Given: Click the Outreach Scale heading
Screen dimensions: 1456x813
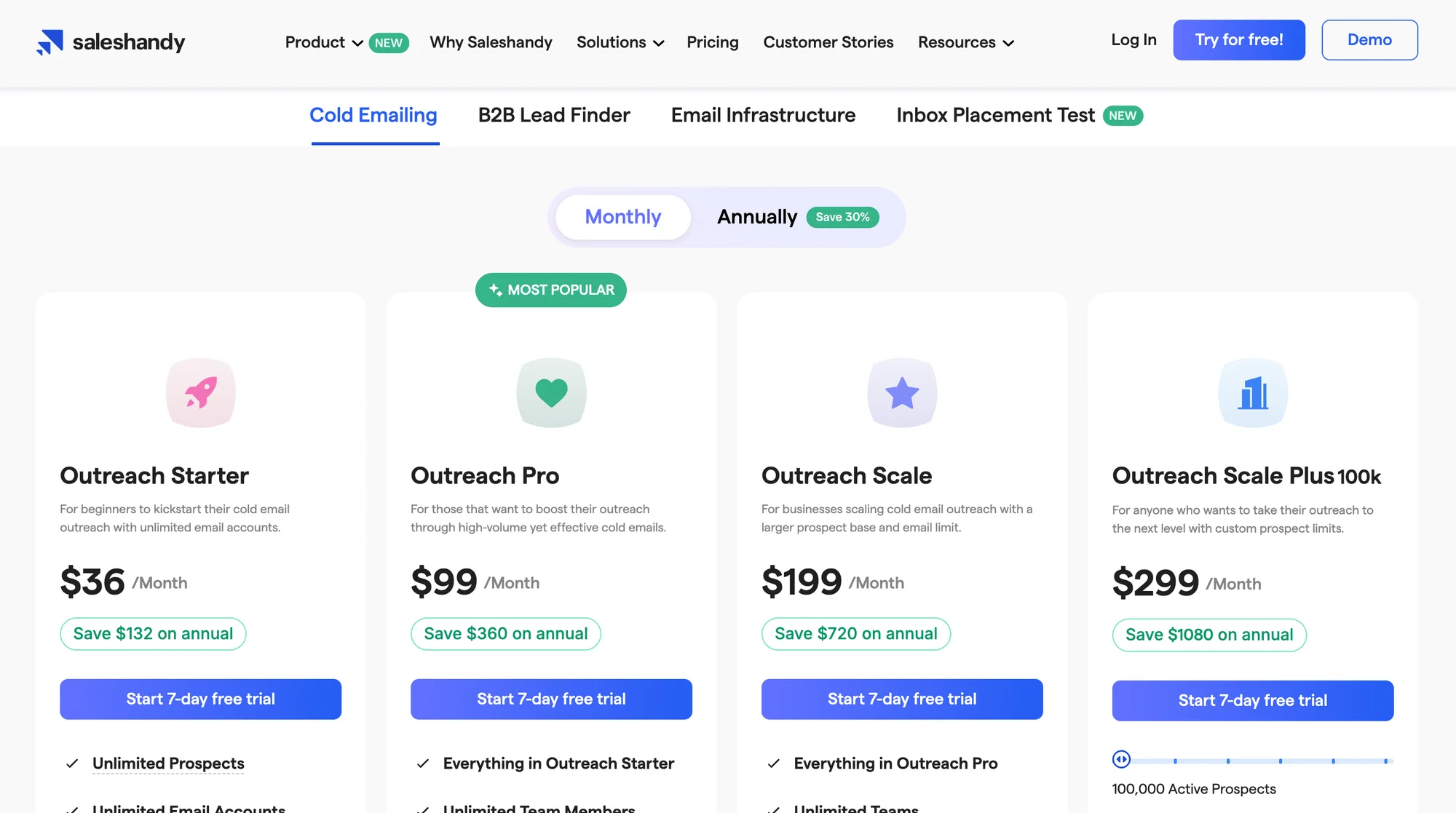Looking at the screenshot, I should pyautogui.click(x=847, y=475).
